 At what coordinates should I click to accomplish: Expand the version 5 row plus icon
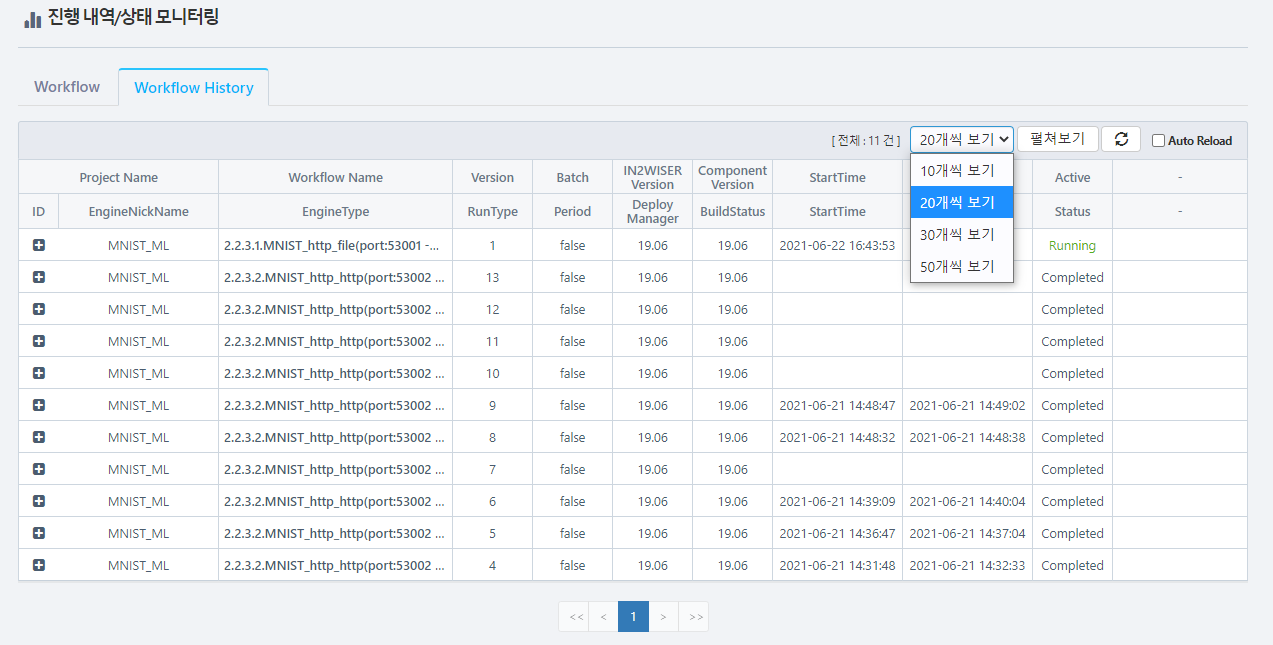(x=39, y=533)
